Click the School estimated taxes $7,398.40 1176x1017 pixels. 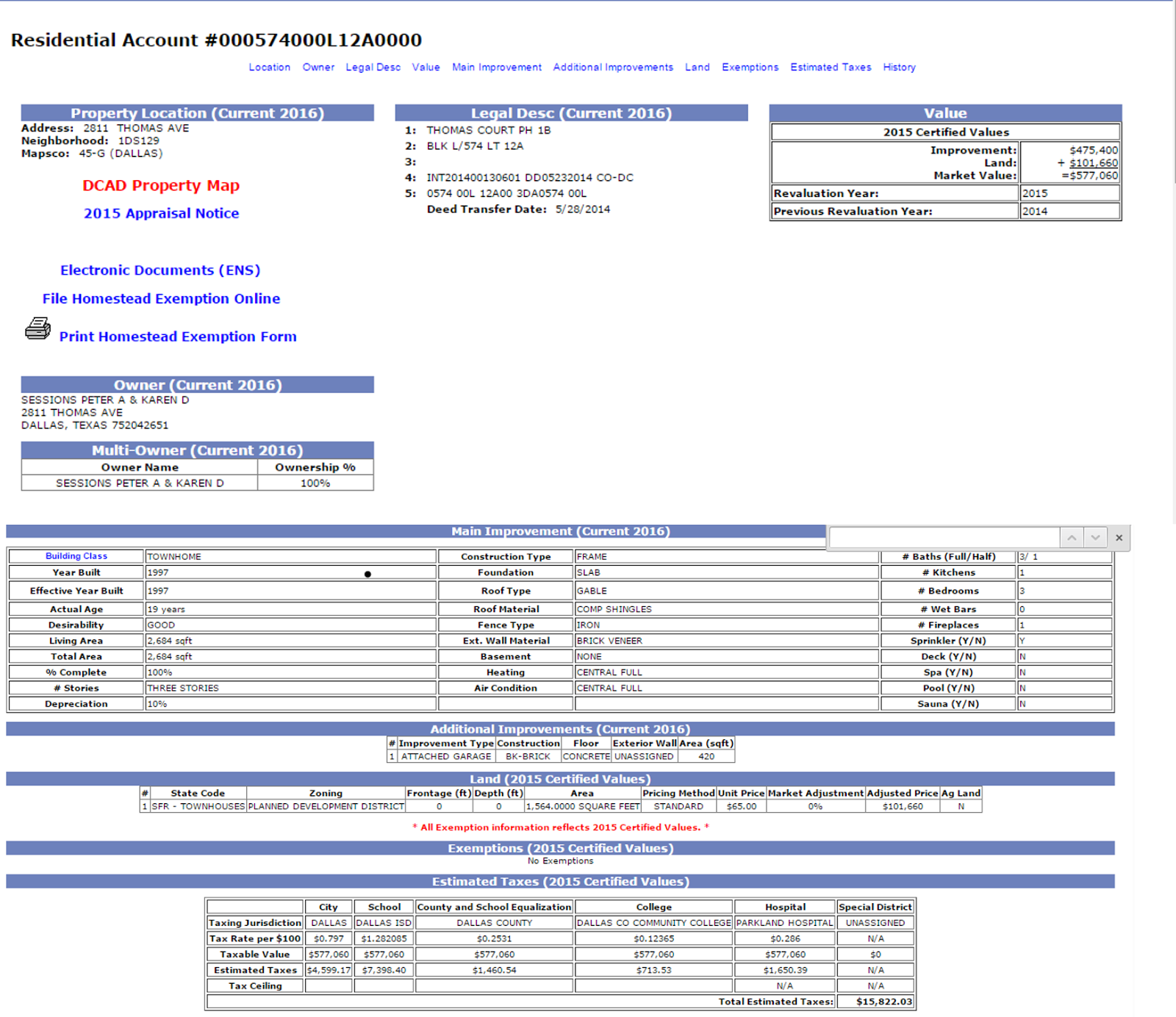384,970
